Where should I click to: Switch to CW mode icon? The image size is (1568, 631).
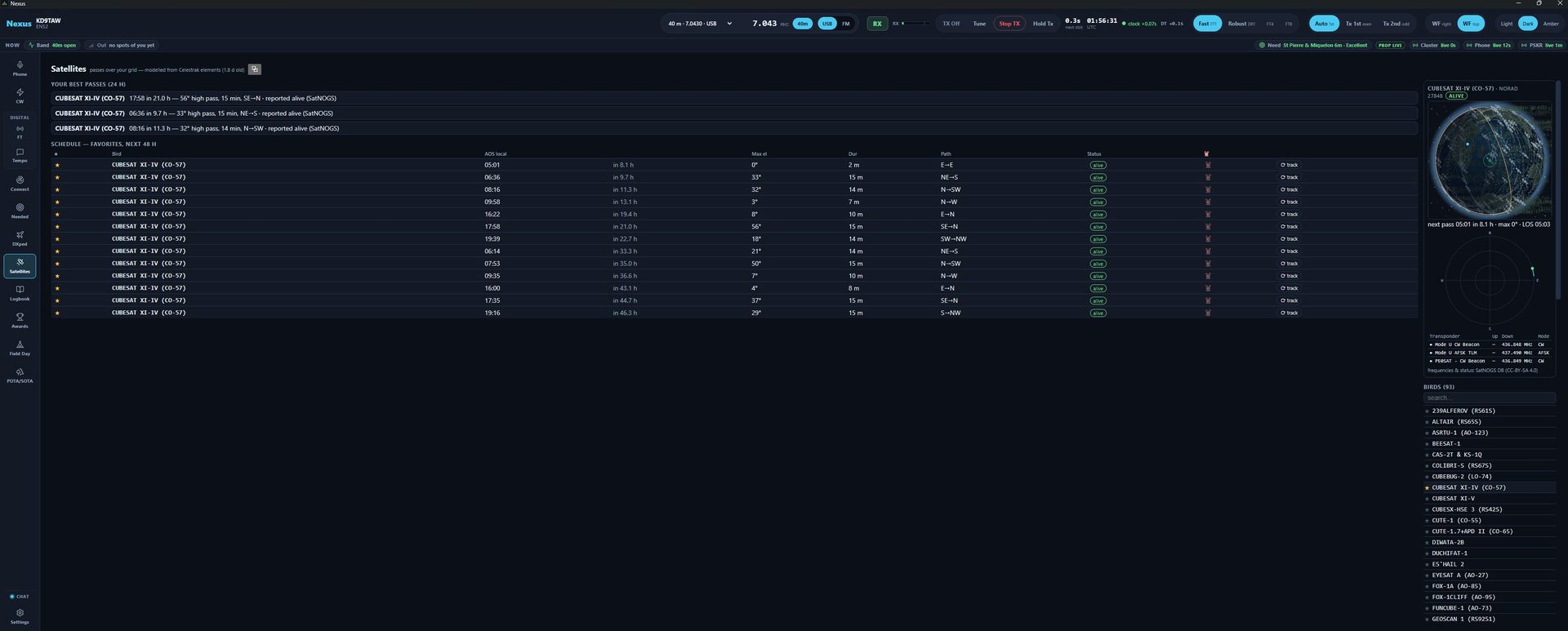[20, 96]
